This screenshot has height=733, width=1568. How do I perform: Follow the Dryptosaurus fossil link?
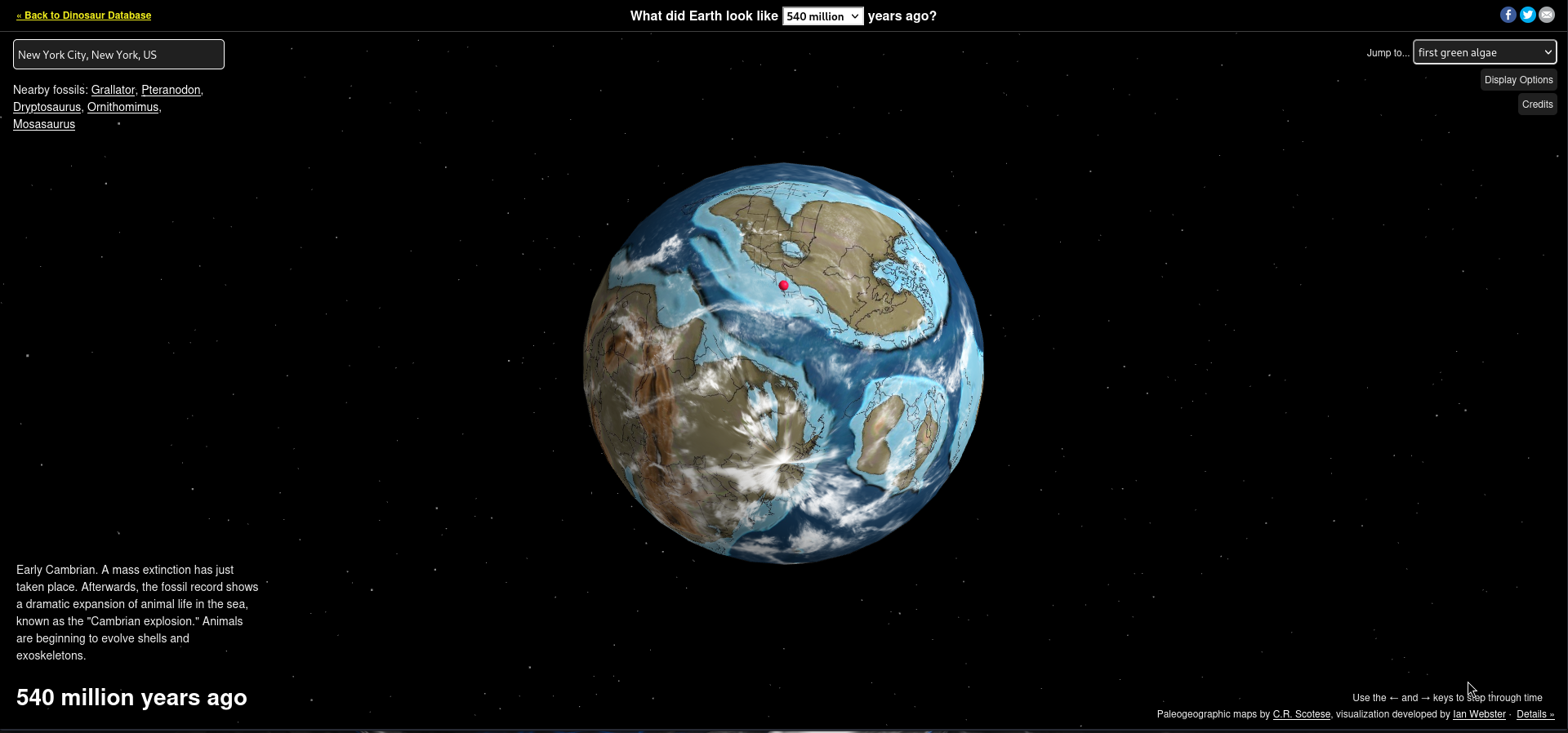coord(47,107)
